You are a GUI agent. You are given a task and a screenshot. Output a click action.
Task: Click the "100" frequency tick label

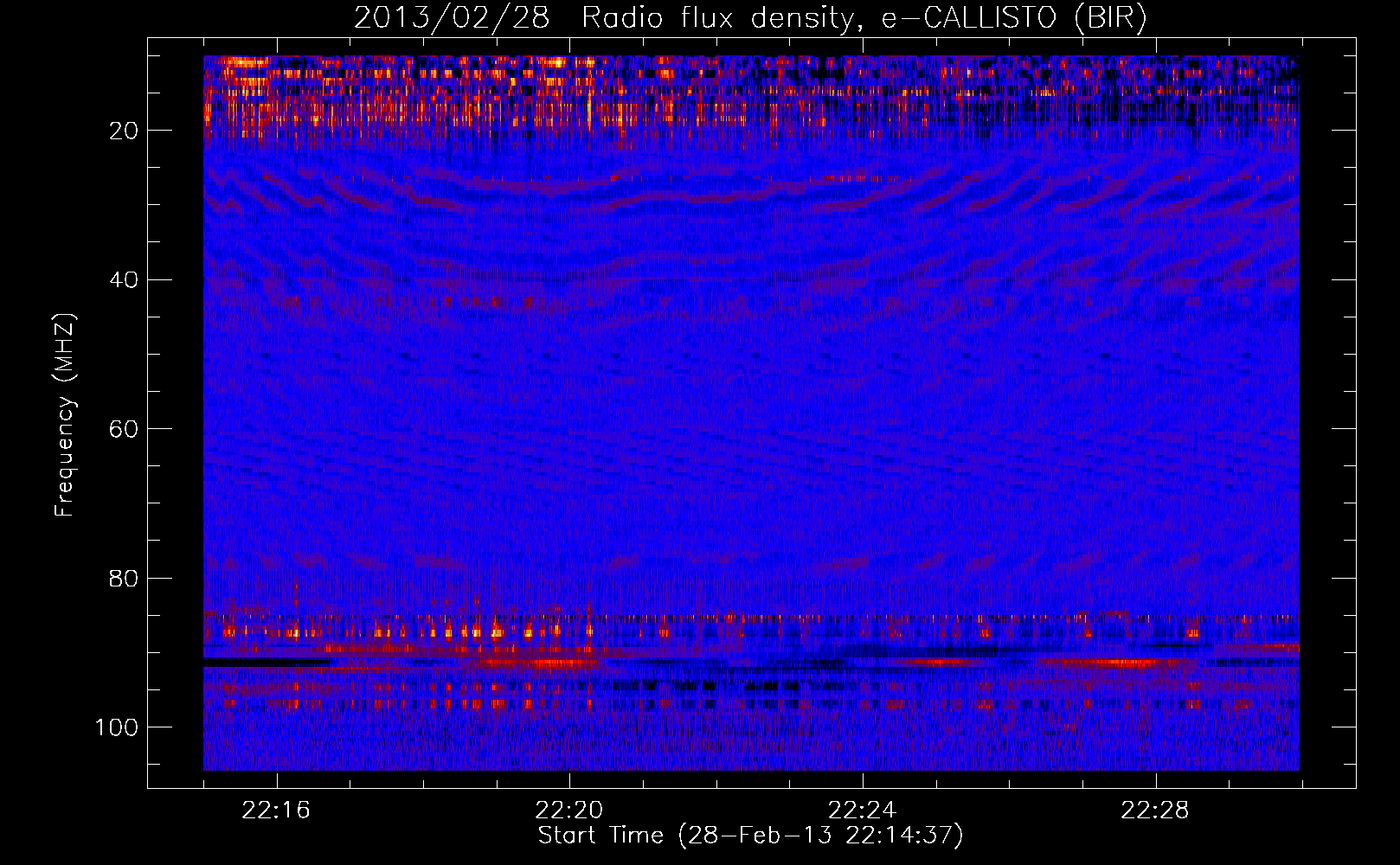(x=117, y=727)
